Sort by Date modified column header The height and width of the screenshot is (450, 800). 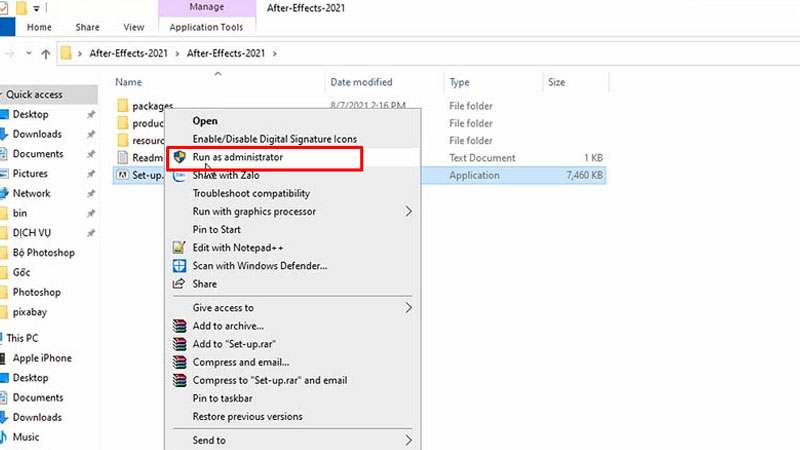pos(361,82)
